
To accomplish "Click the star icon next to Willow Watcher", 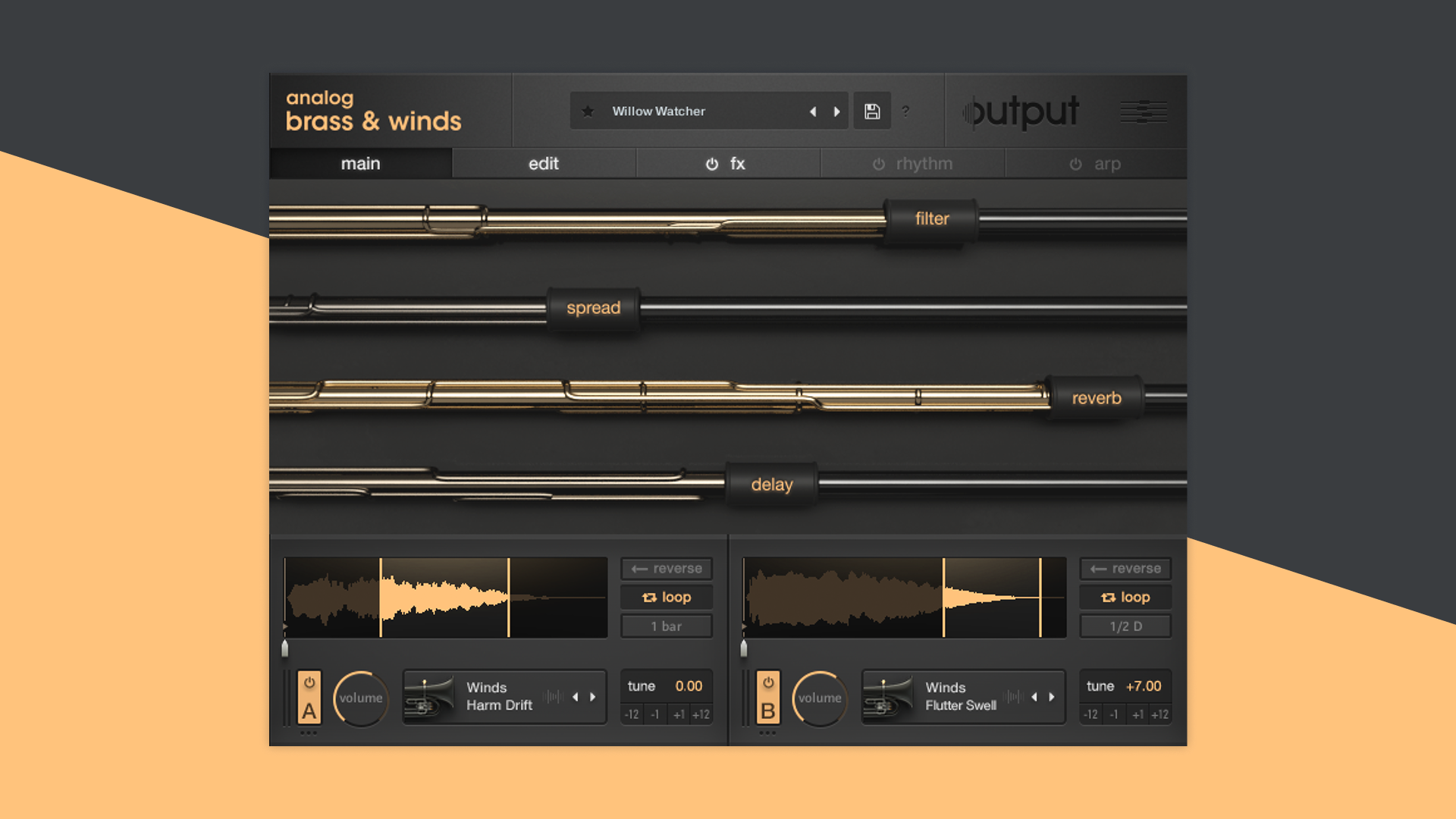I will [x=587, y=111].
